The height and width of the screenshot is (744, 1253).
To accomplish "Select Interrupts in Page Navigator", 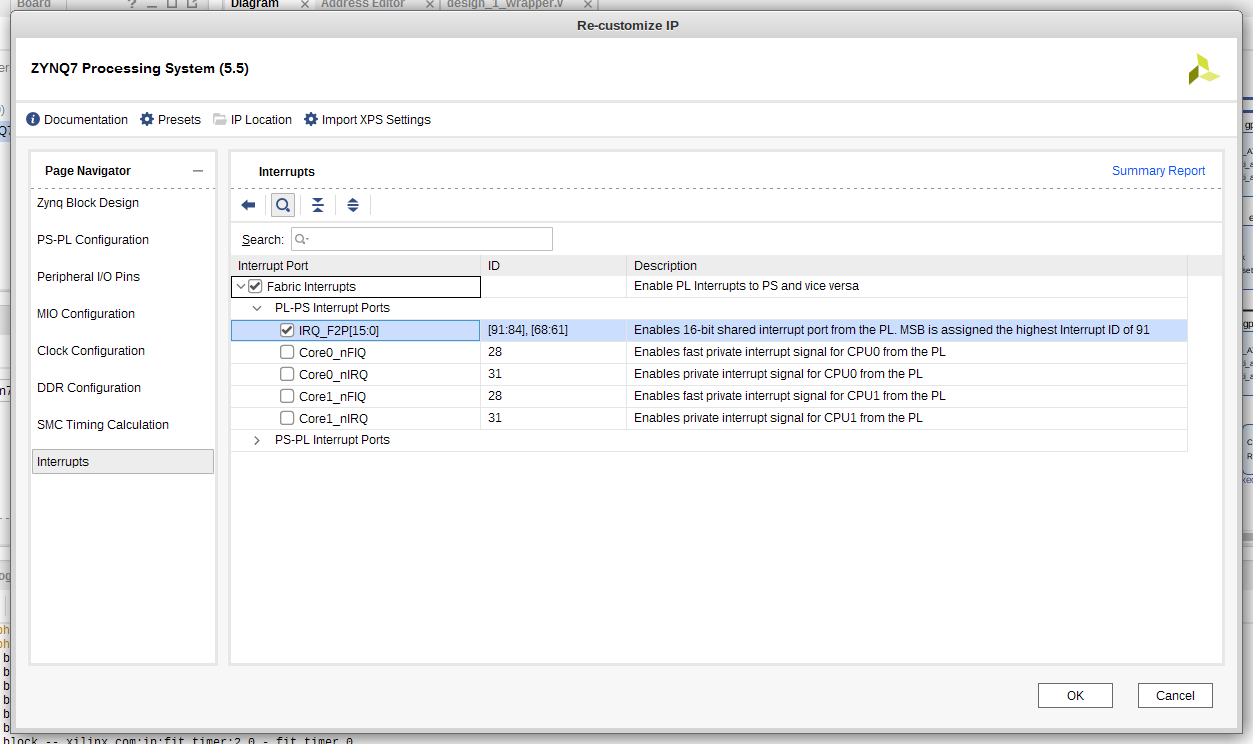I will point(123,462).
